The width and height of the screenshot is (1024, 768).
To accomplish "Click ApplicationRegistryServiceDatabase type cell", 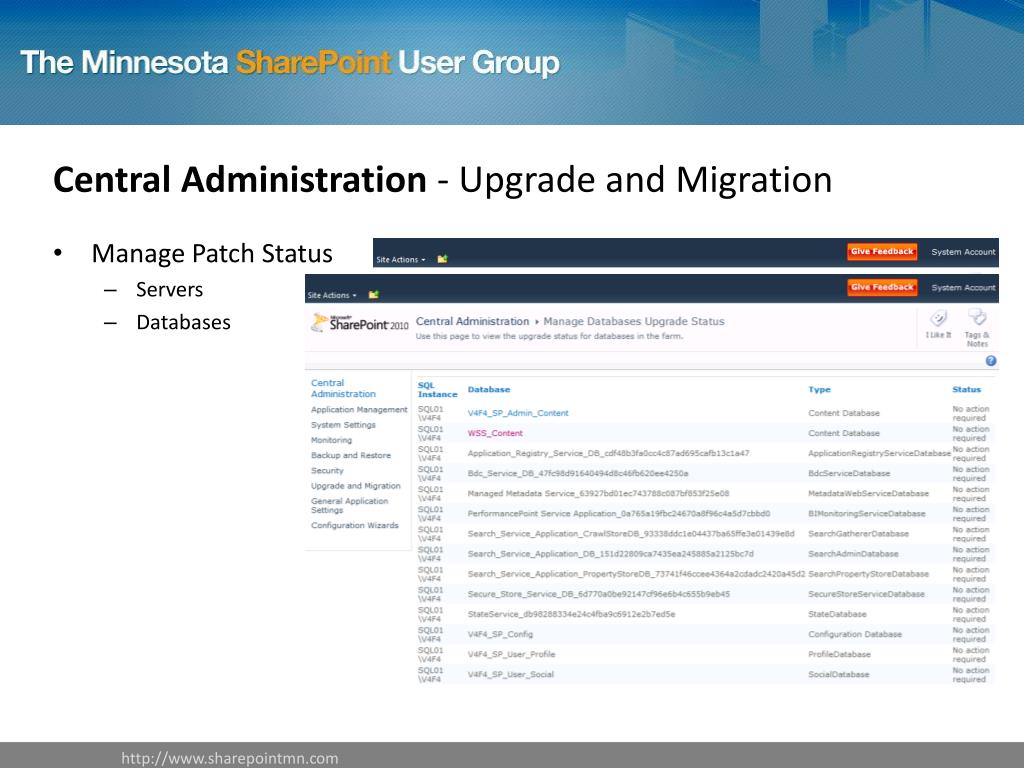I will click(x=880, y=453).
